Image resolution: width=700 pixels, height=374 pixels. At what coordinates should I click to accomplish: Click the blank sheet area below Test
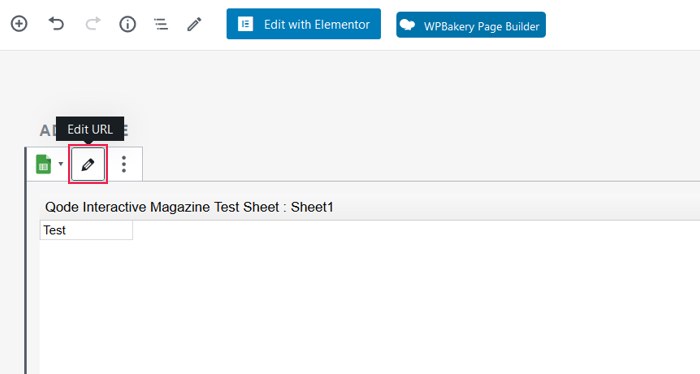click(x=370, y=307)
